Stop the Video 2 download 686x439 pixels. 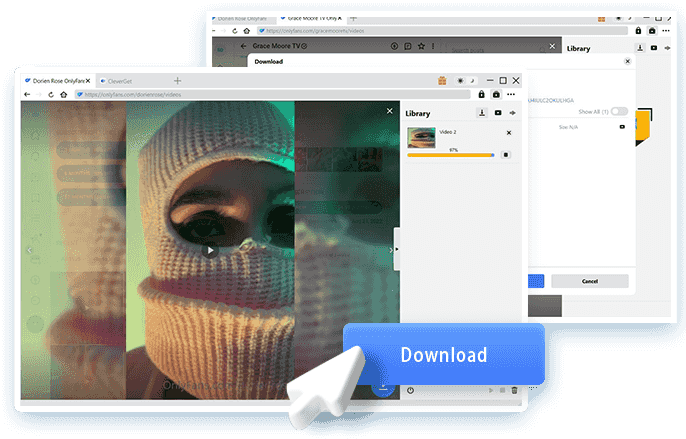pos(506,155)
